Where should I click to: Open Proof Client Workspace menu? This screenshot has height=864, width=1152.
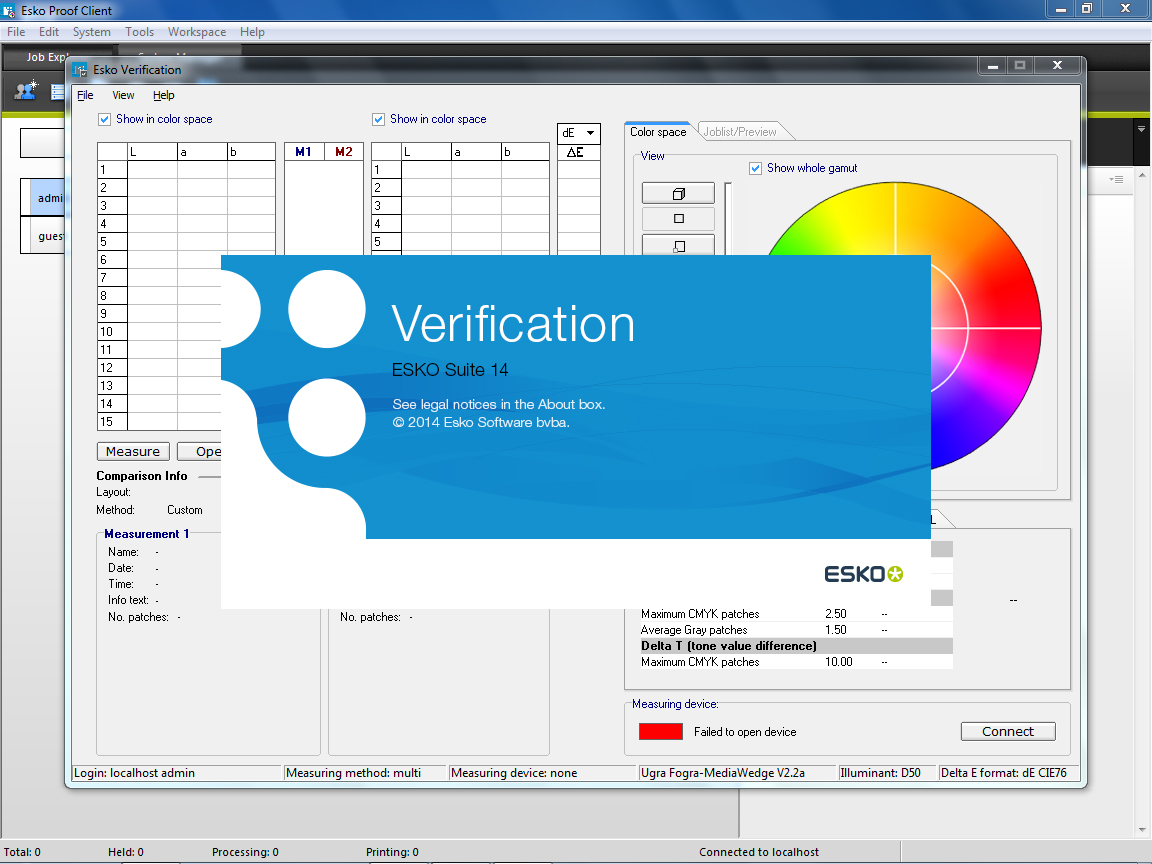[x=197, y=32]
